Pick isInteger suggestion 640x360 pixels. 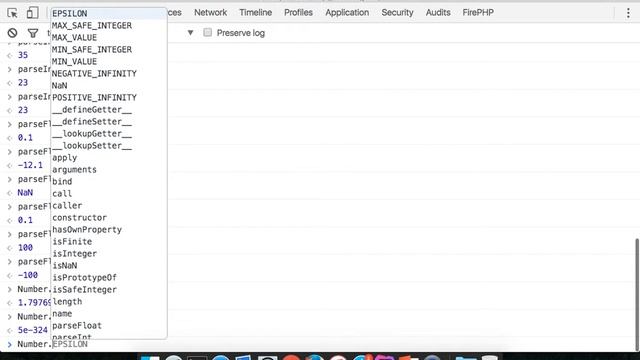coord(109,253)
